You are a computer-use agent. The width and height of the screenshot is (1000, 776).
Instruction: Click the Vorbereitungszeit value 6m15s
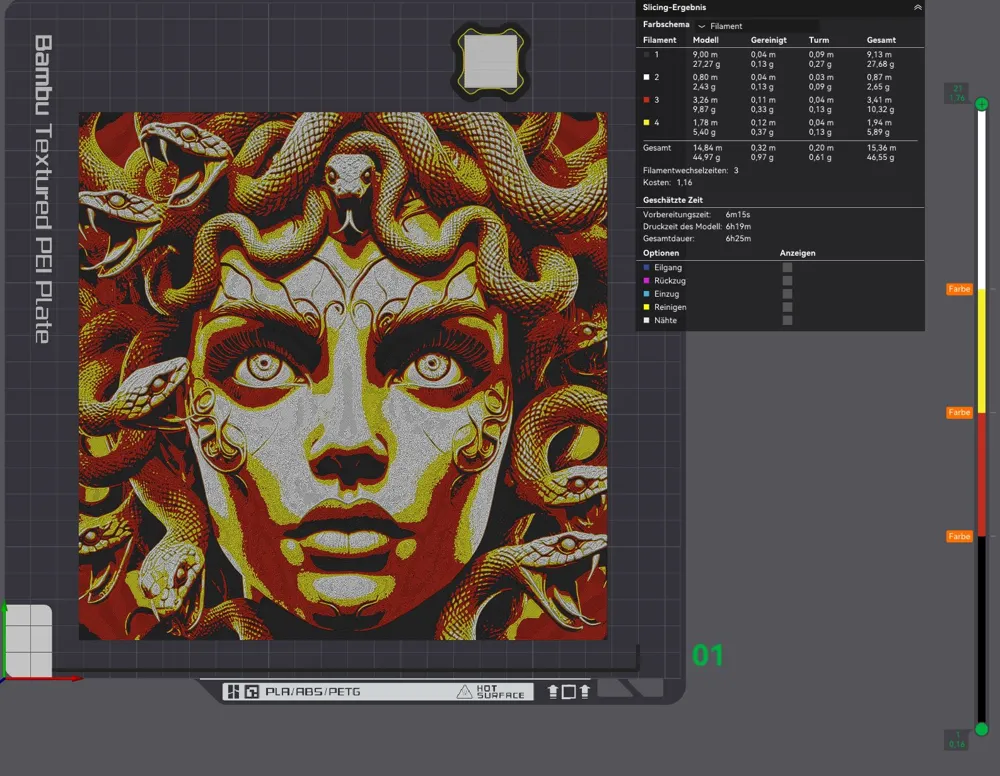[x=738, y=215]
